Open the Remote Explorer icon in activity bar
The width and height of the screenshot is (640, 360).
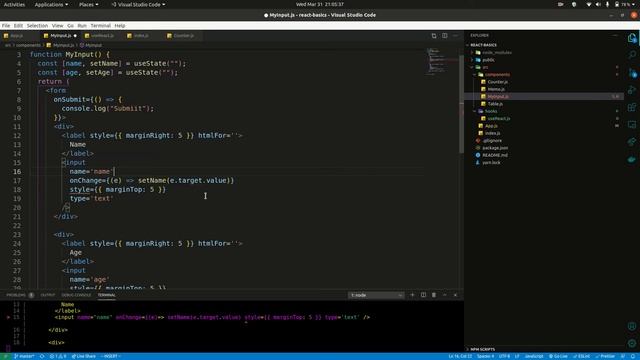[632, 124]
